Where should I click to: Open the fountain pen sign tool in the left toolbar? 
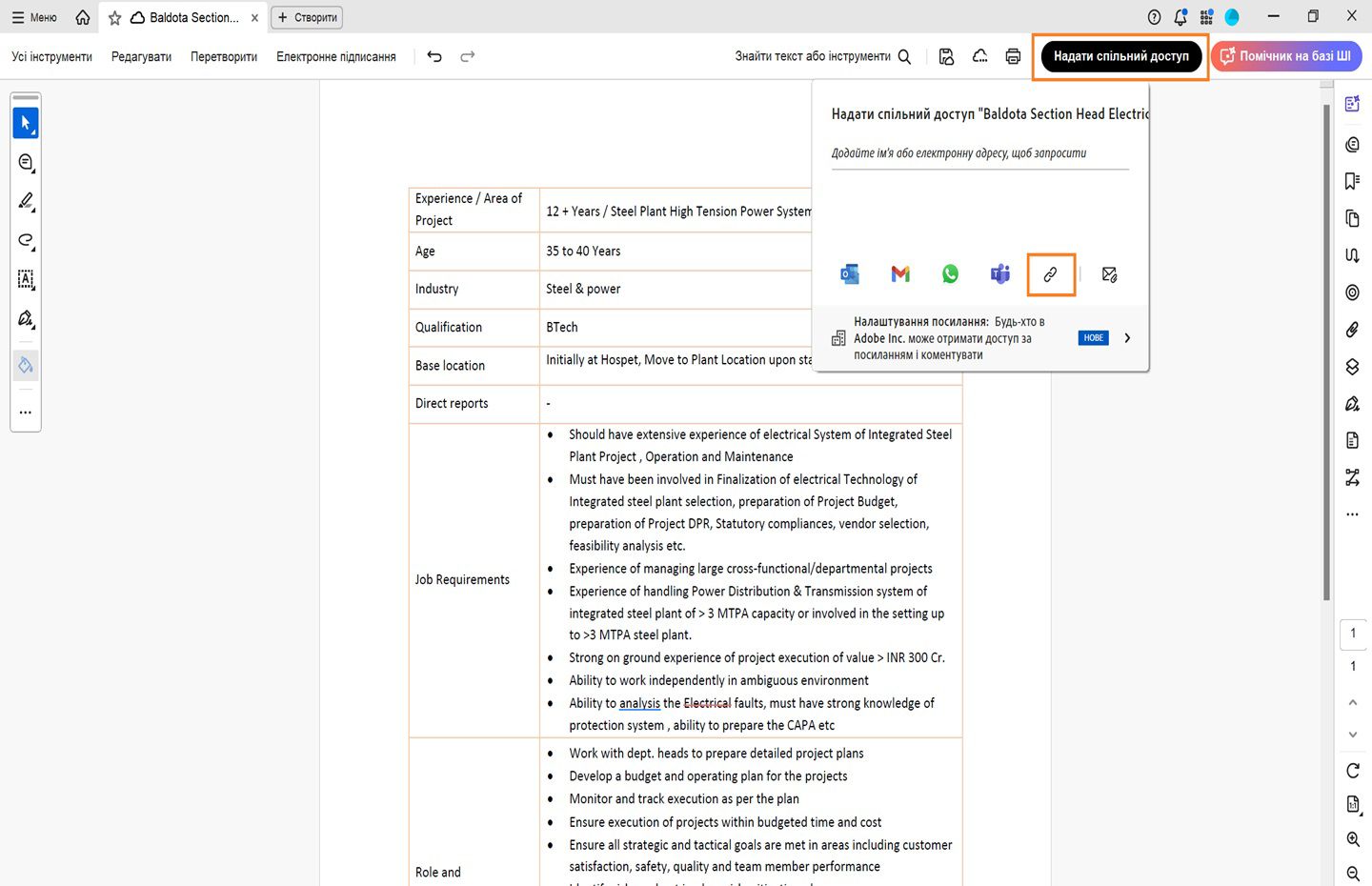pos(26,318)
